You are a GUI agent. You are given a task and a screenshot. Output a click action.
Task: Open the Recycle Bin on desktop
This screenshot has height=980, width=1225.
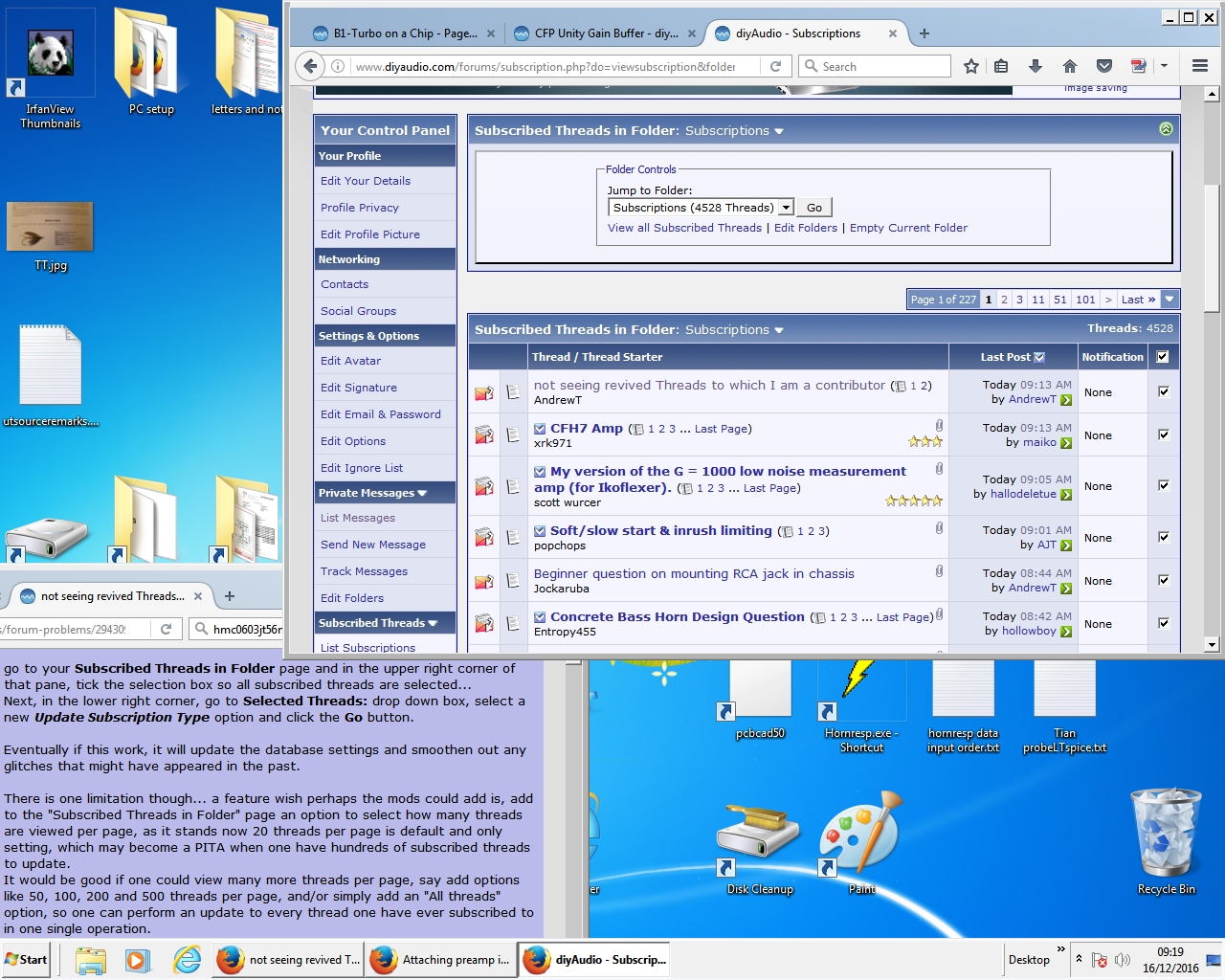(x=1166, y=842)
